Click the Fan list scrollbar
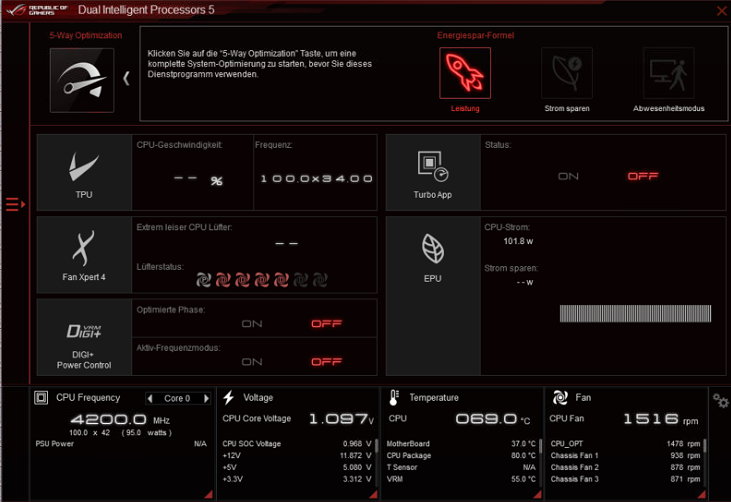This screenshot has height=502, width=731. (704, 445)
